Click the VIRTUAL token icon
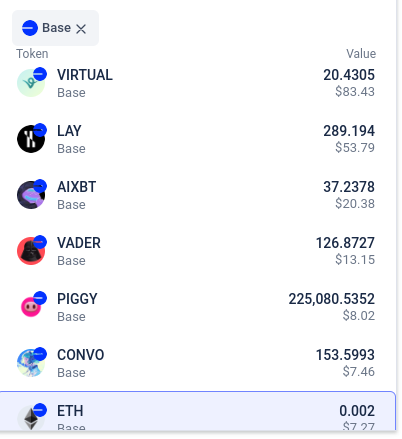The width and height of the screenshot is (402, 439). tap(31, 83)
